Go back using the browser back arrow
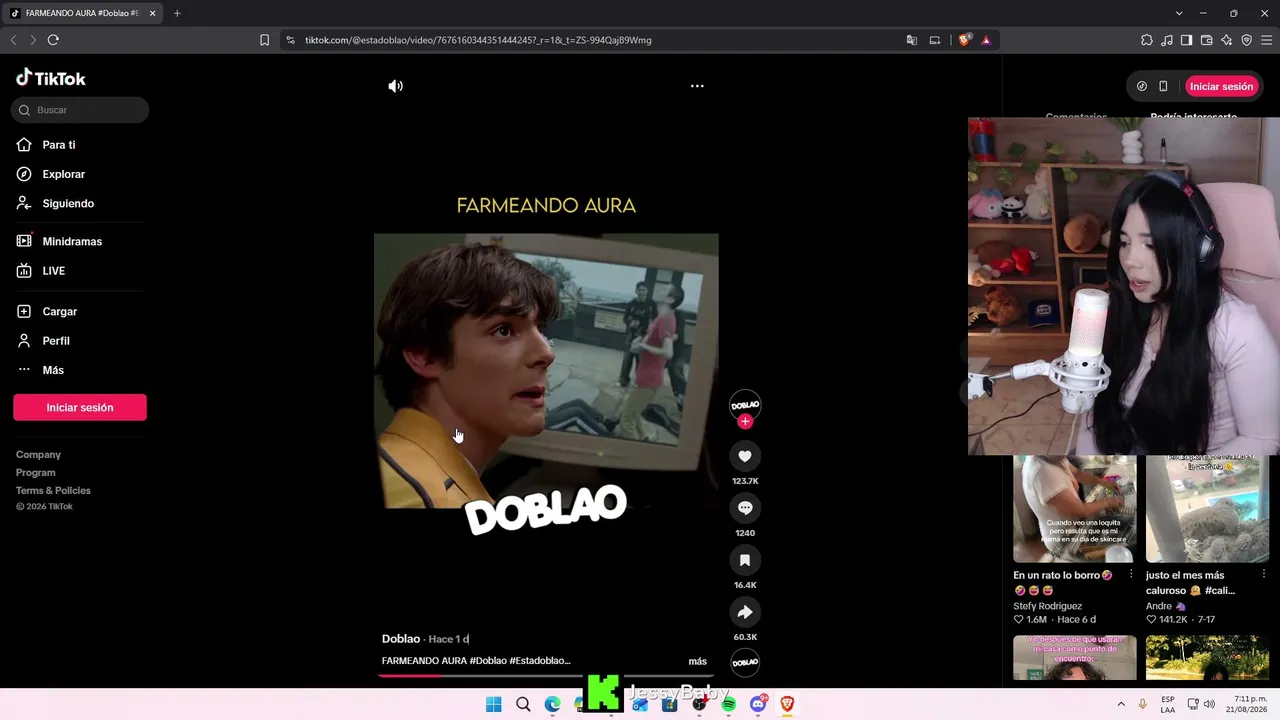The width and height of the screenshot is (1280, 720). 13,40
